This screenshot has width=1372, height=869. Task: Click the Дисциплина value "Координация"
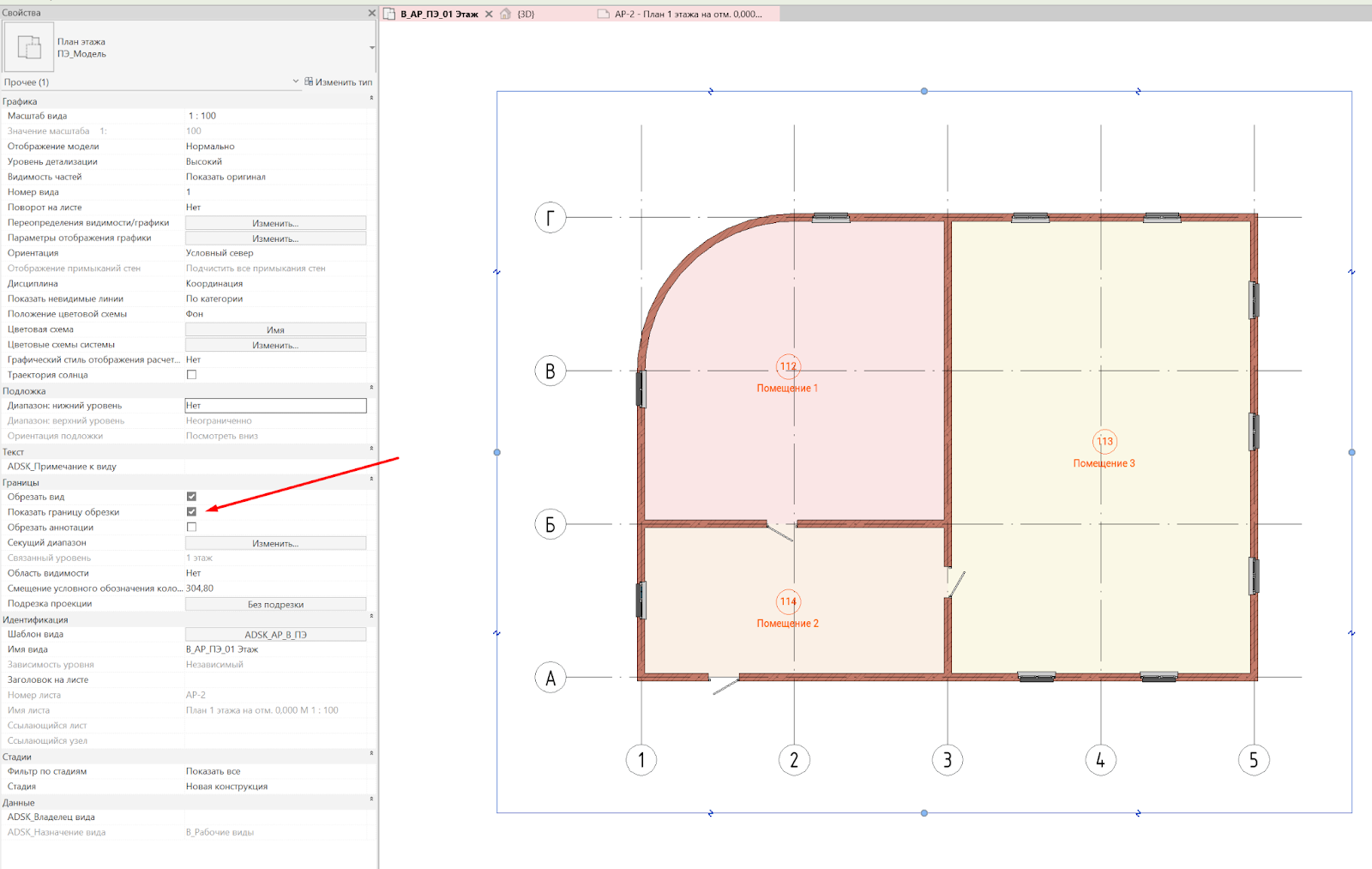214,284
